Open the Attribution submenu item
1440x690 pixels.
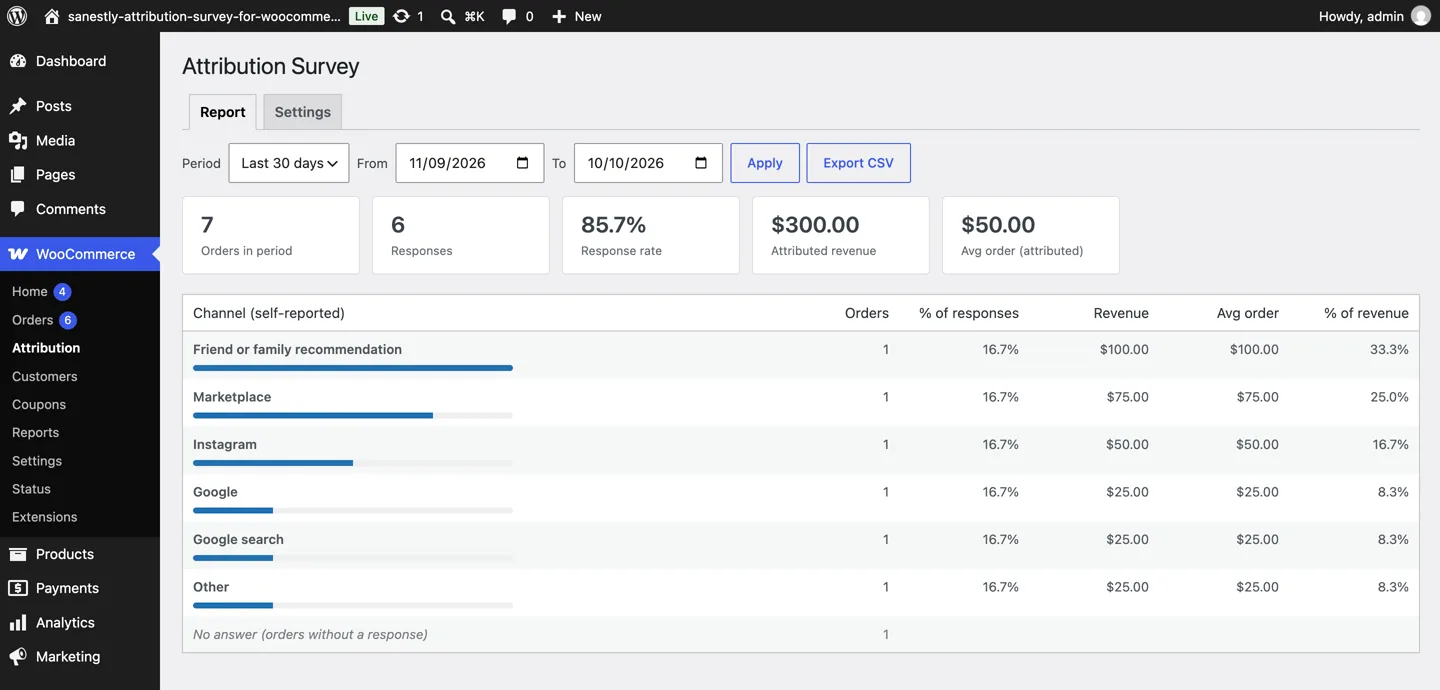tap(46, 348)
